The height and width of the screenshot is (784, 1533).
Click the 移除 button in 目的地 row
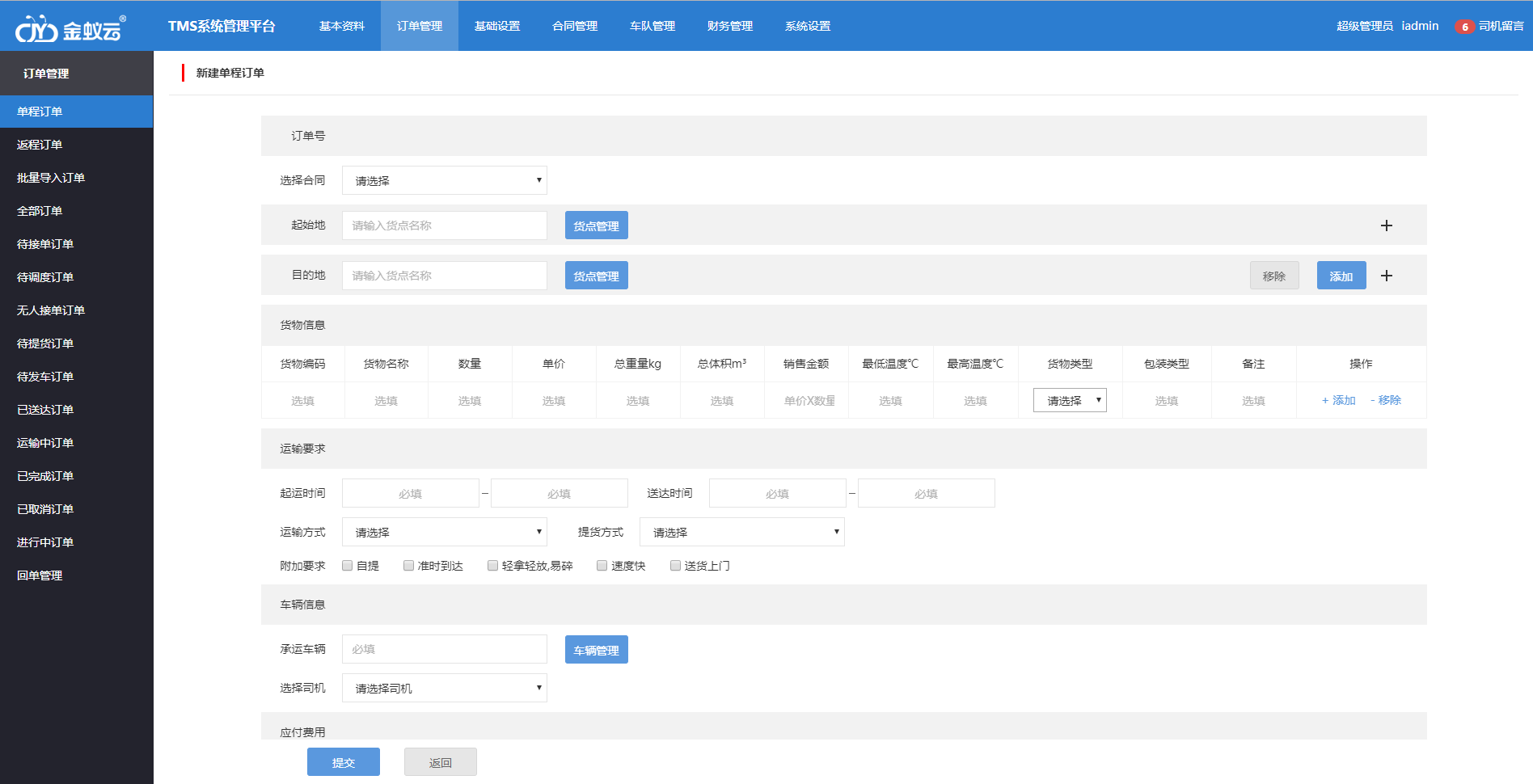tap(1274, 276)
